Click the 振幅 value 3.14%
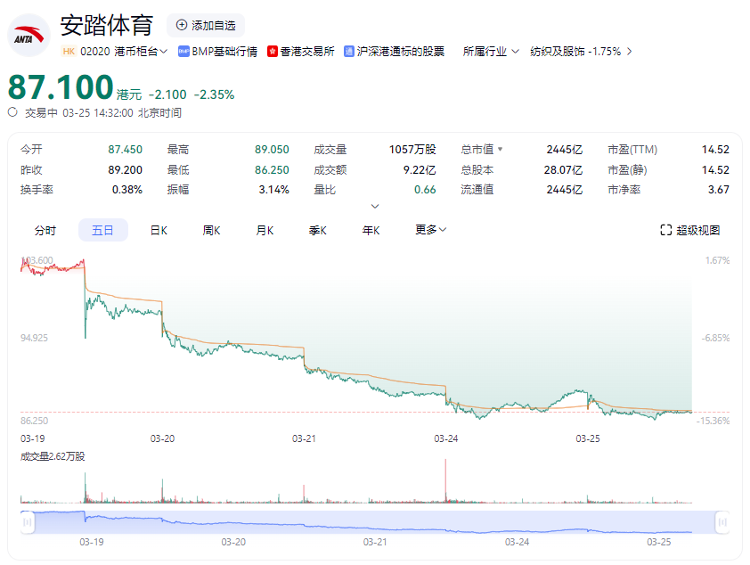750x565 pixels. (274, 189)
